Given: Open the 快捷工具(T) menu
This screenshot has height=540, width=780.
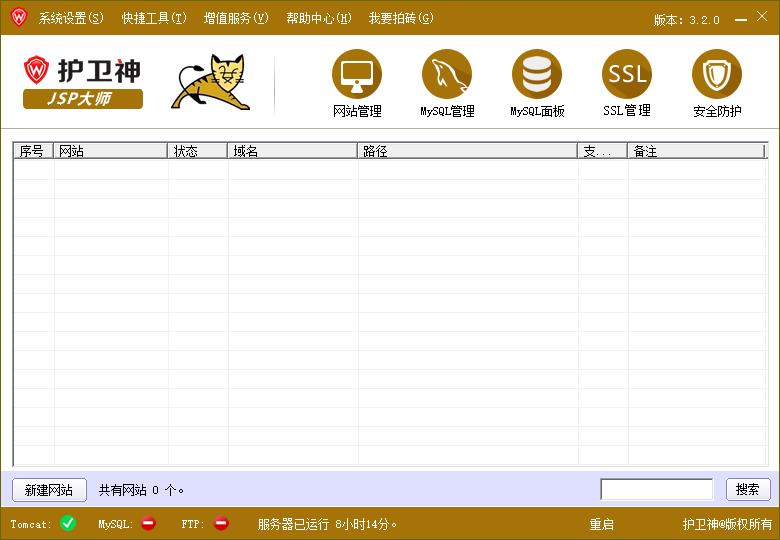Looking at the screenshot, I should [x=154, y=18].
